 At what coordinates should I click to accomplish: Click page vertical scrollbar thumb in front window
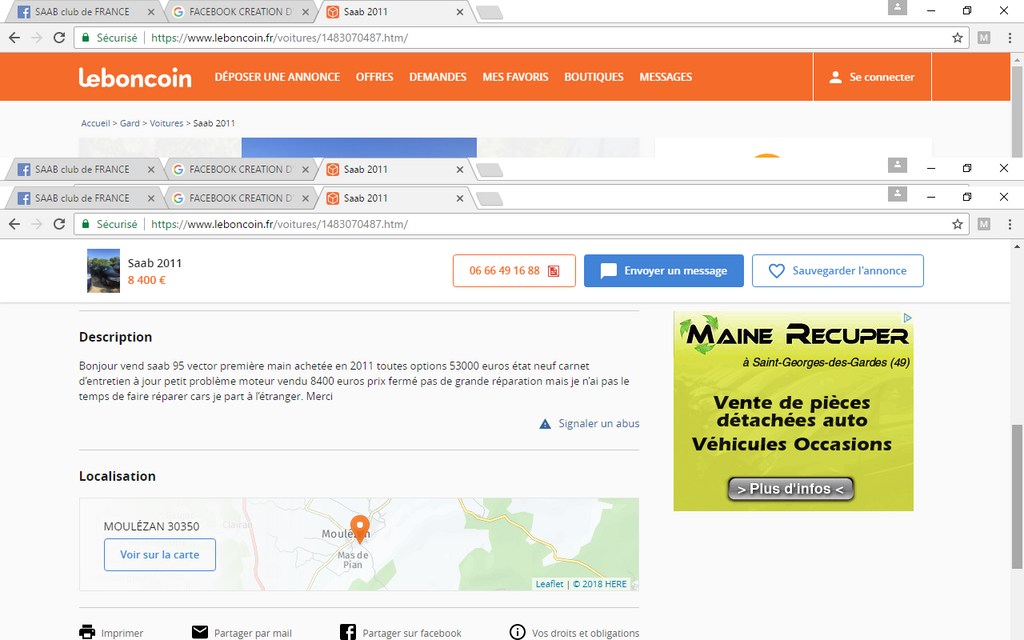pos(1017,496)
